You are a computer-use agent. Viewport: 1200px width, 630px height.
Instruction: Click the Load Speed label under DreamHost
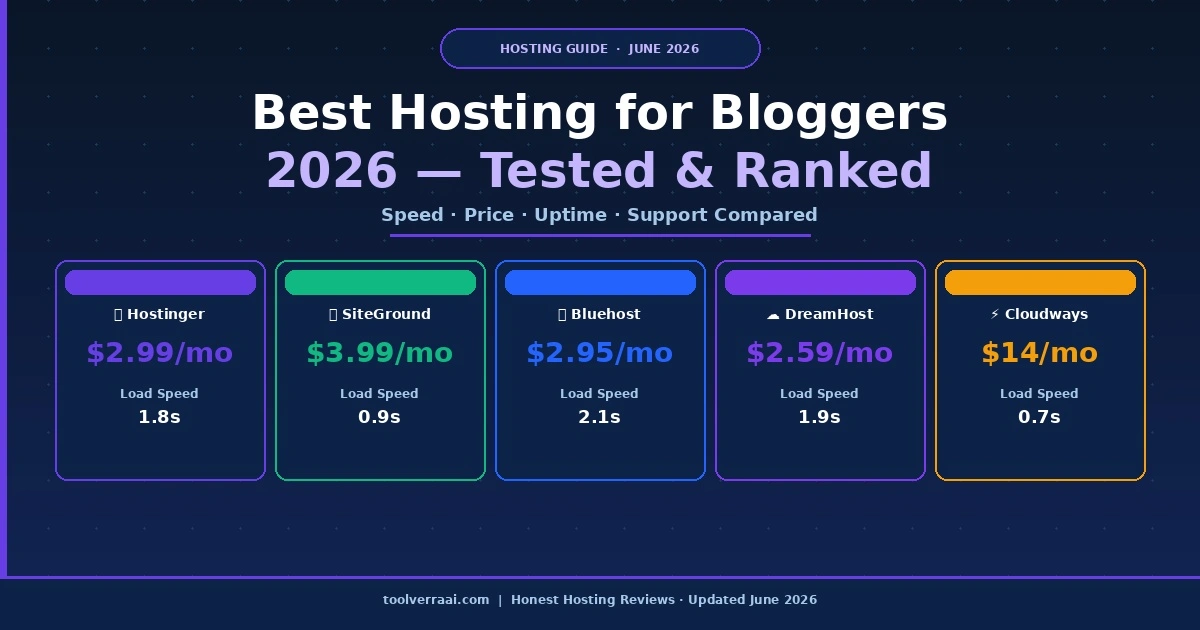[820, 394]
